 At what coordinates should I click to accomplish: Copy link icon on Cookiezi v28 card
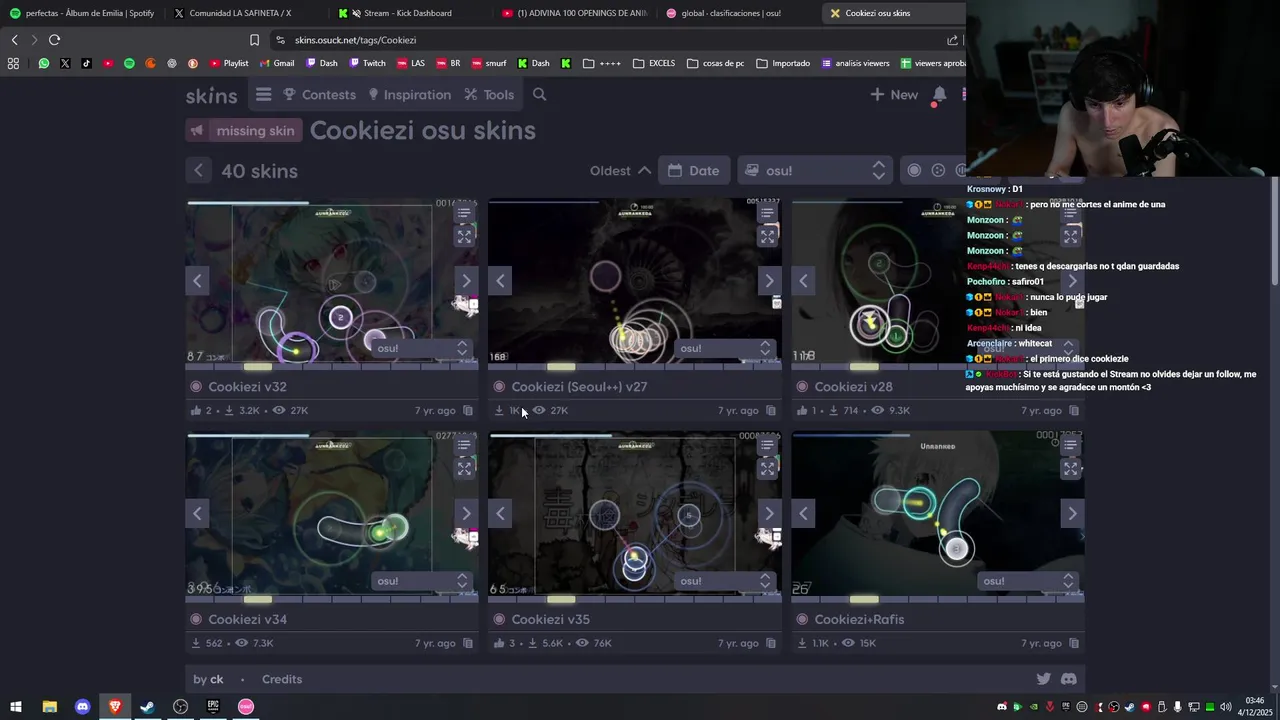pos(1074,410)
